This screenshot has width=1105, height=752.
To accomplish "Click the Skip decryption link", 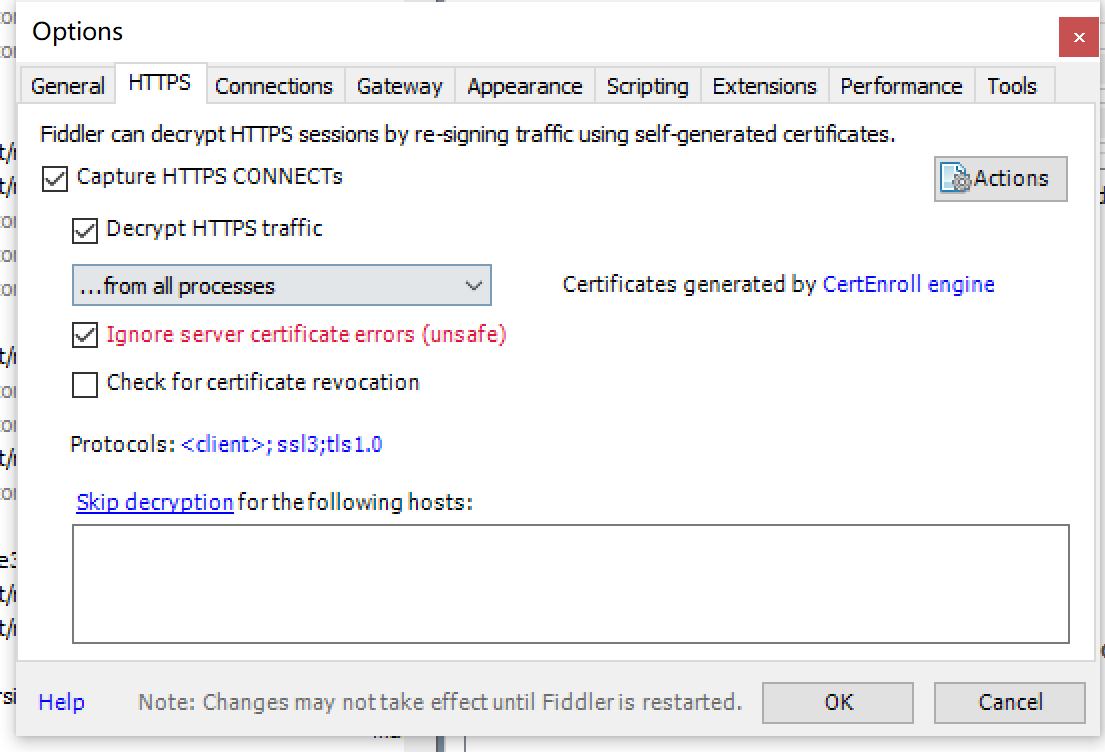I will pyautogui.click(x=154, y=503).
